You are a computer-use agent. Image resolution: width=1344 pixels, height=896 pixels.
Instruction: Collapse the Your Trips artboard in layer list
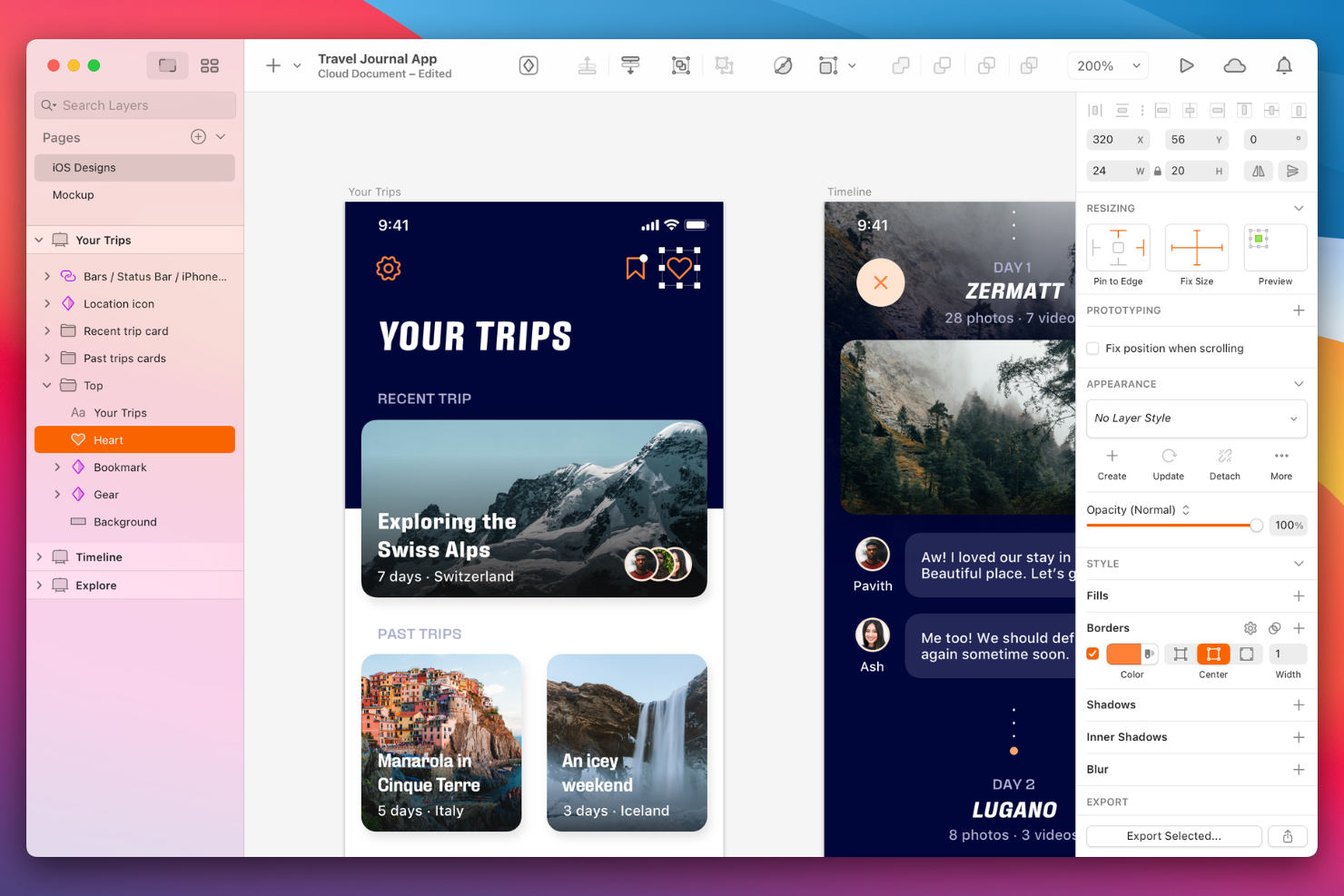(x=39, y=240)
